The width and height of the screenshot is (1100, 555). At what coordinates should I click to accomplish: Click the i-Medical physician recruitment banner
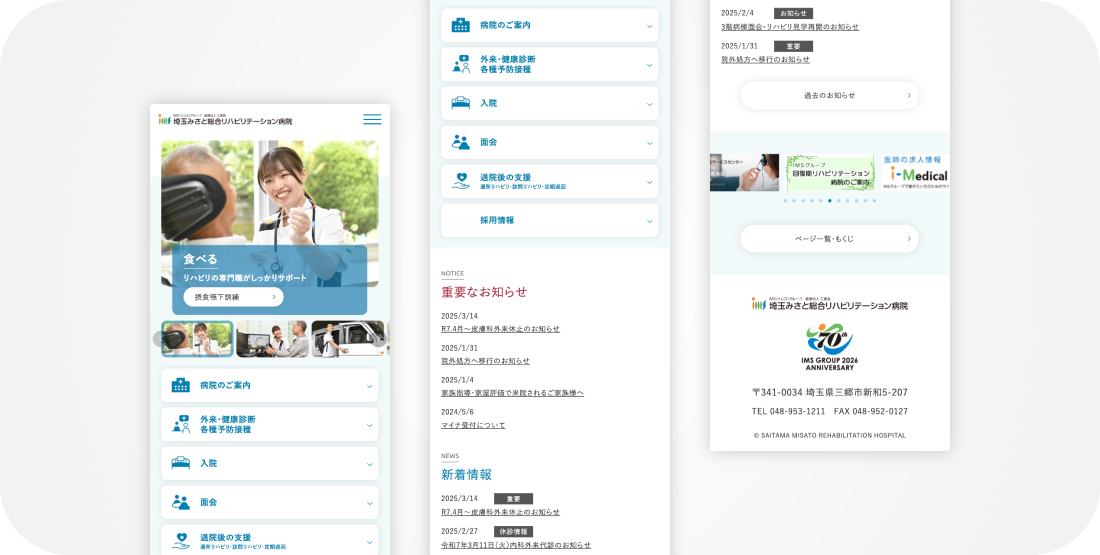(915, 173)
